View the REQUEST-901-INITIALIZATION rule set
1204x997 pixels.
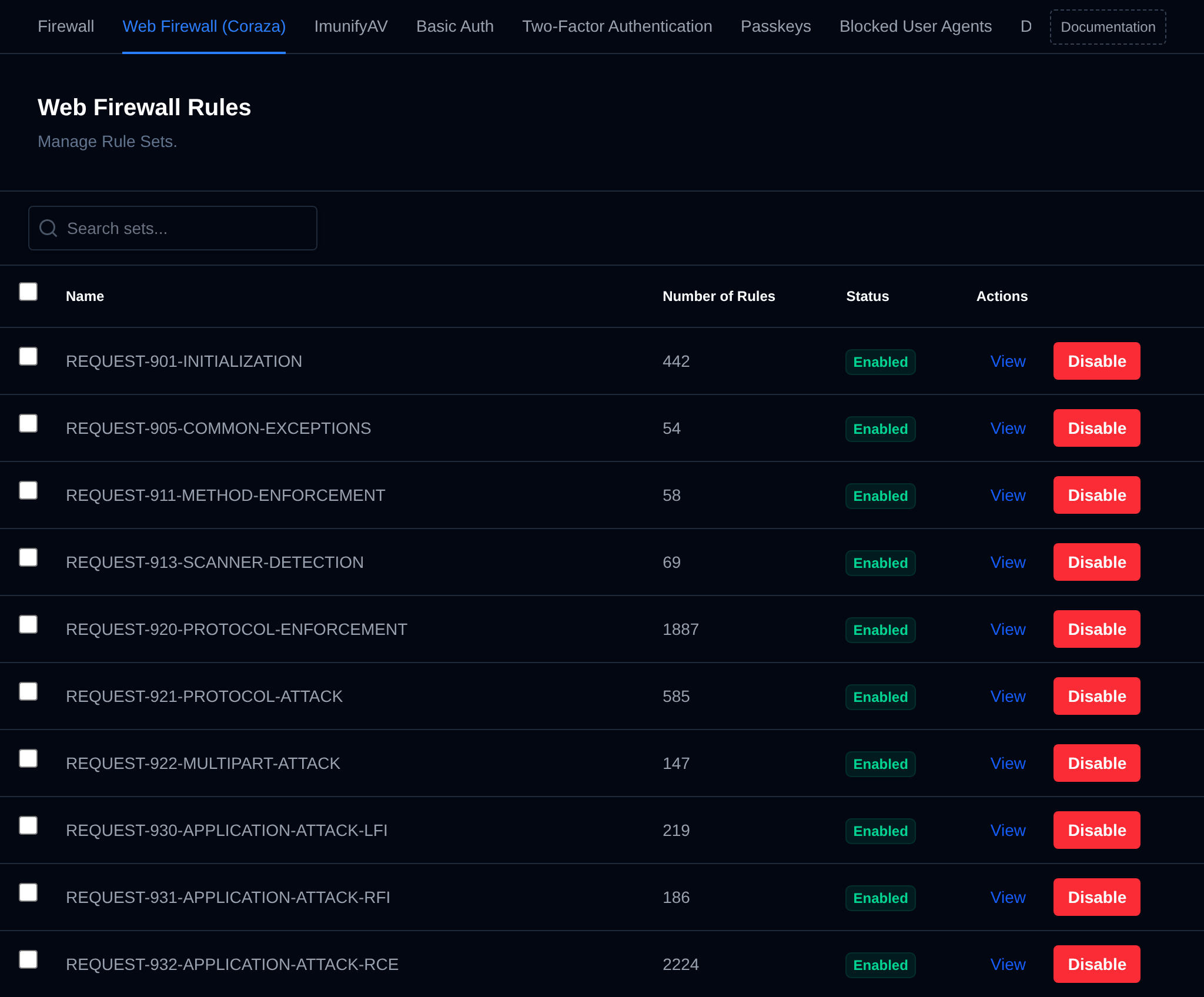coord(1008,361)
